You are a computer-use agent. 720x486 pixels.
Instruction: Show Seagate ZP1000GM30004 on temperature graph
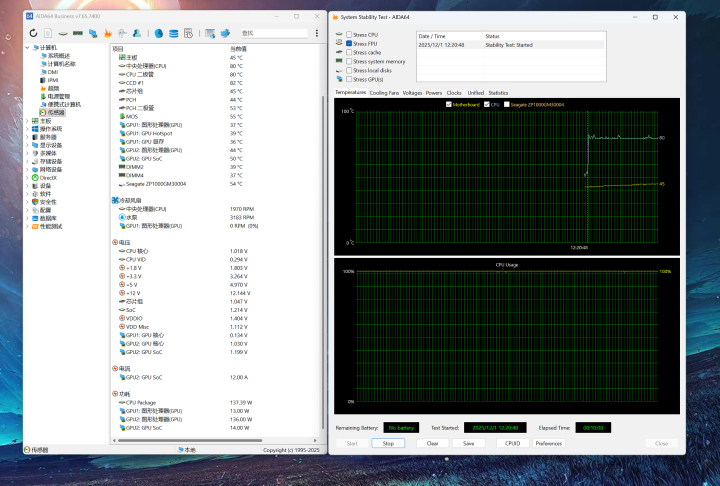point(508,104)
